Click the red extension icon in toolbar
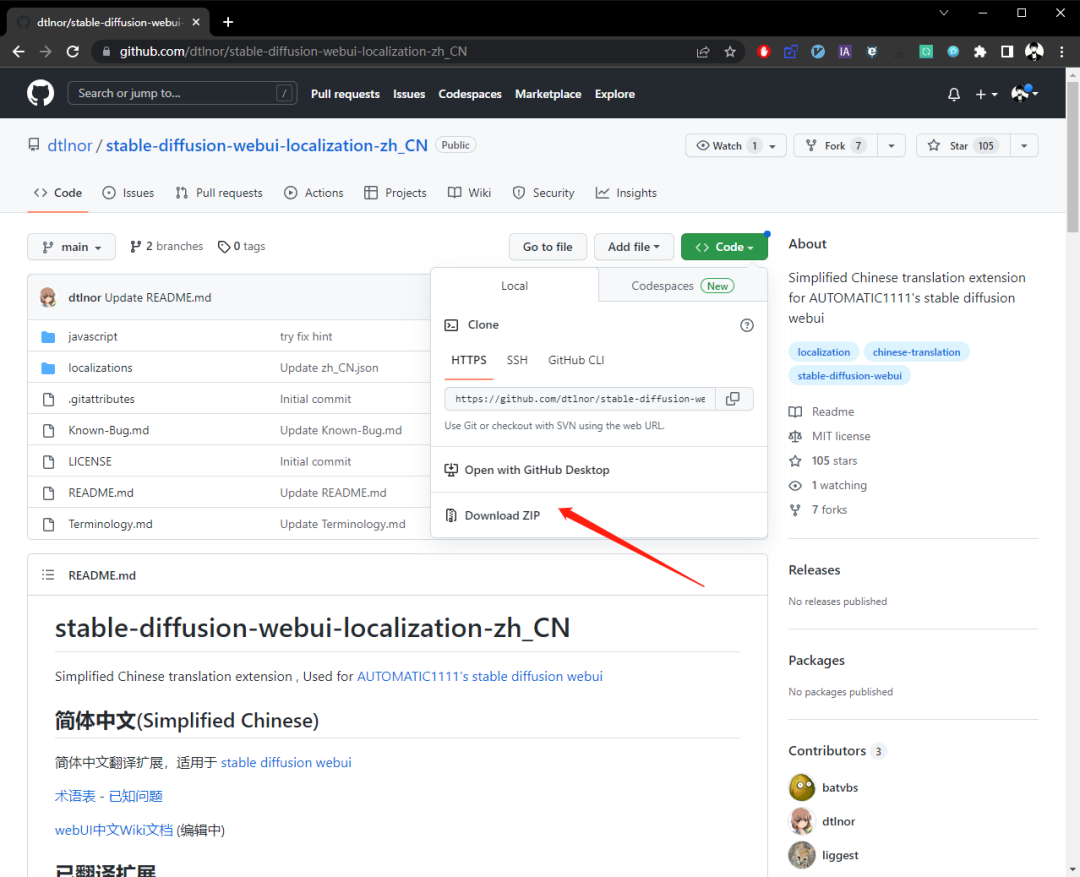 763,52
